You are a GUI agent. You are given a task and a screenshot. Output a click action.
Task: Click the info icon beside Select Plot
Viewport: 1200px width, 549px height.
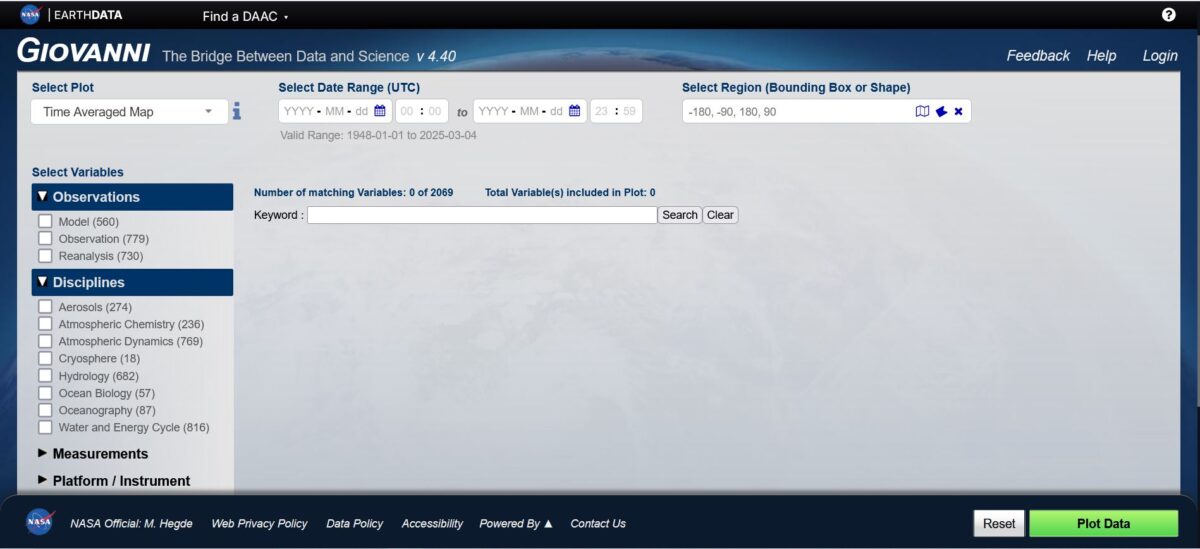click(x=237, y=112)
